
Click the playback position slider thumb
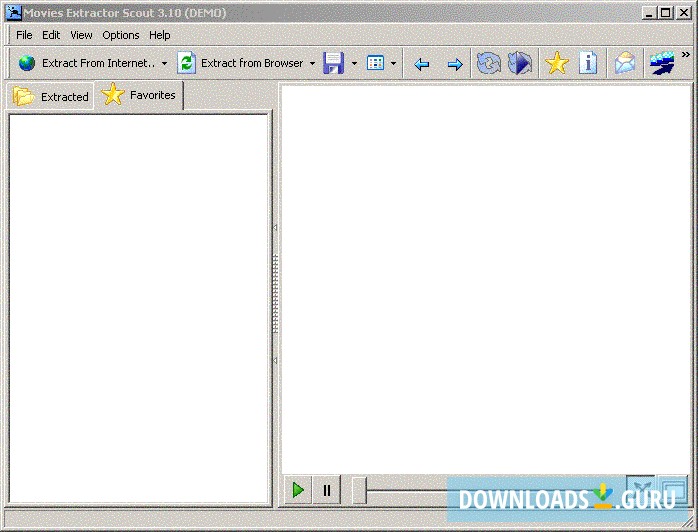(359, 491)
